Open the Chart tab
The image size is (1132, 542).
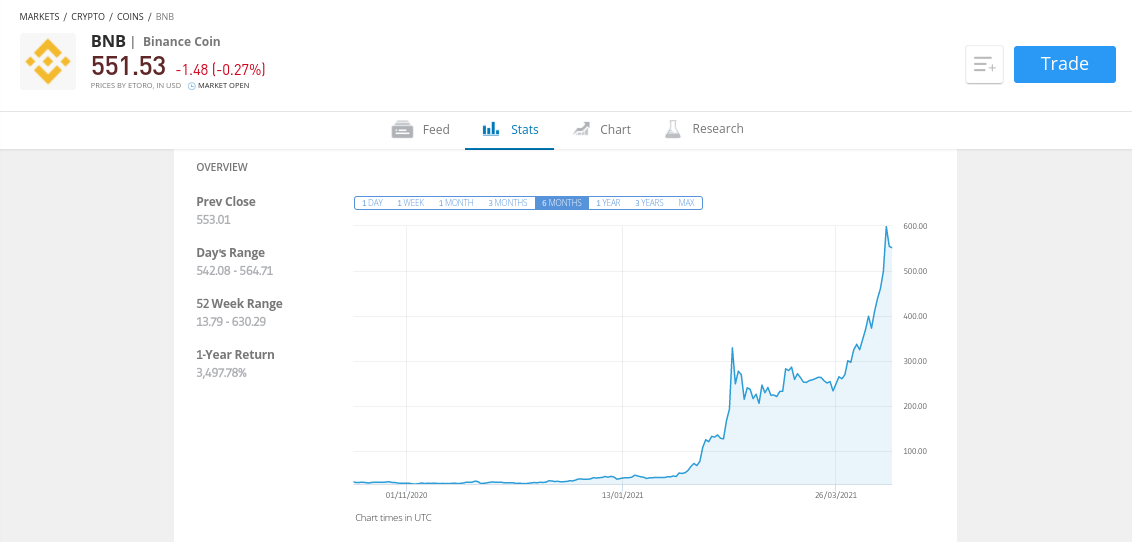(x=601, y=129)
